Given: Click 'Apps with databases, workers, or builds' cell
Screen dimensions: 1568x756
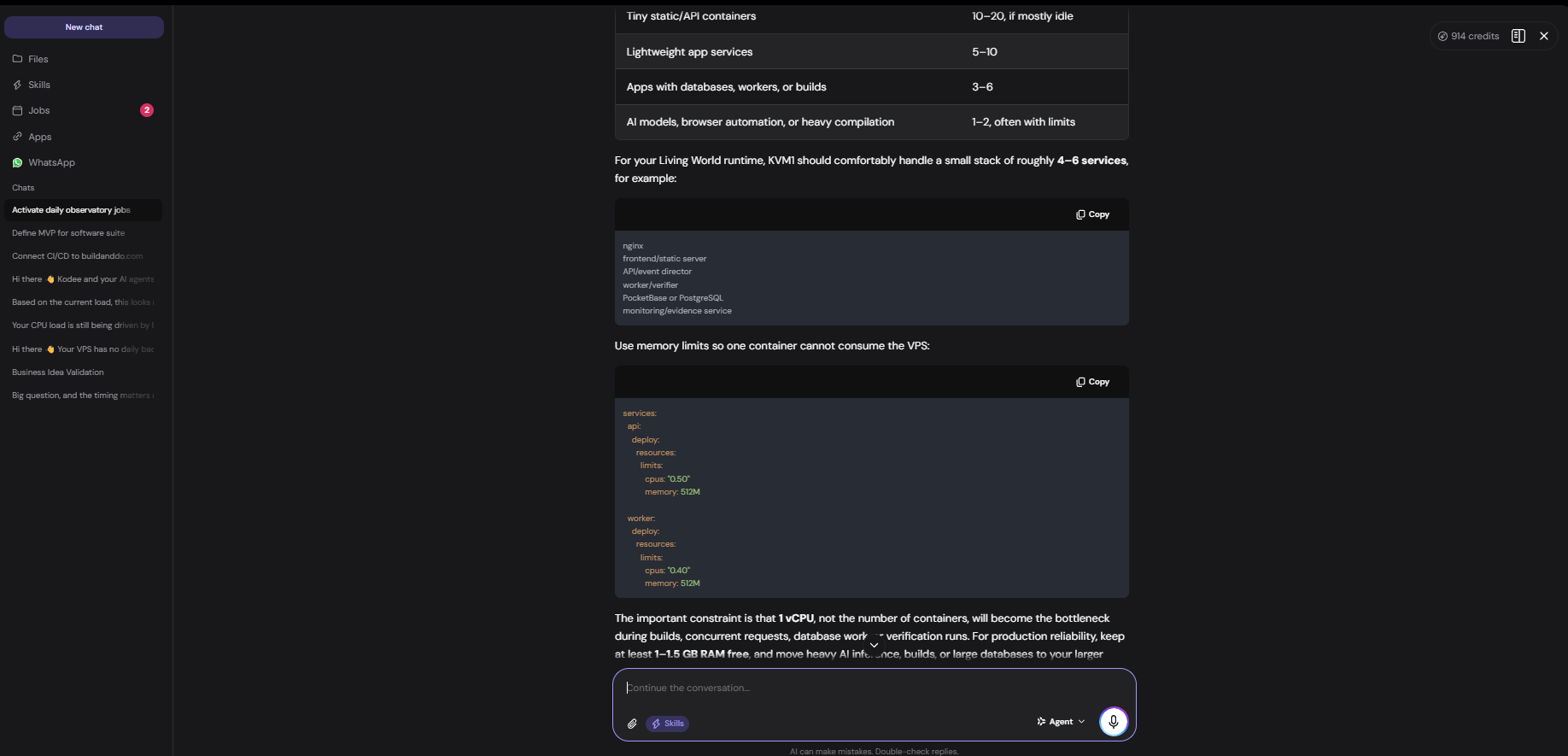Looking at the screenshot, I should click(726, 87).
